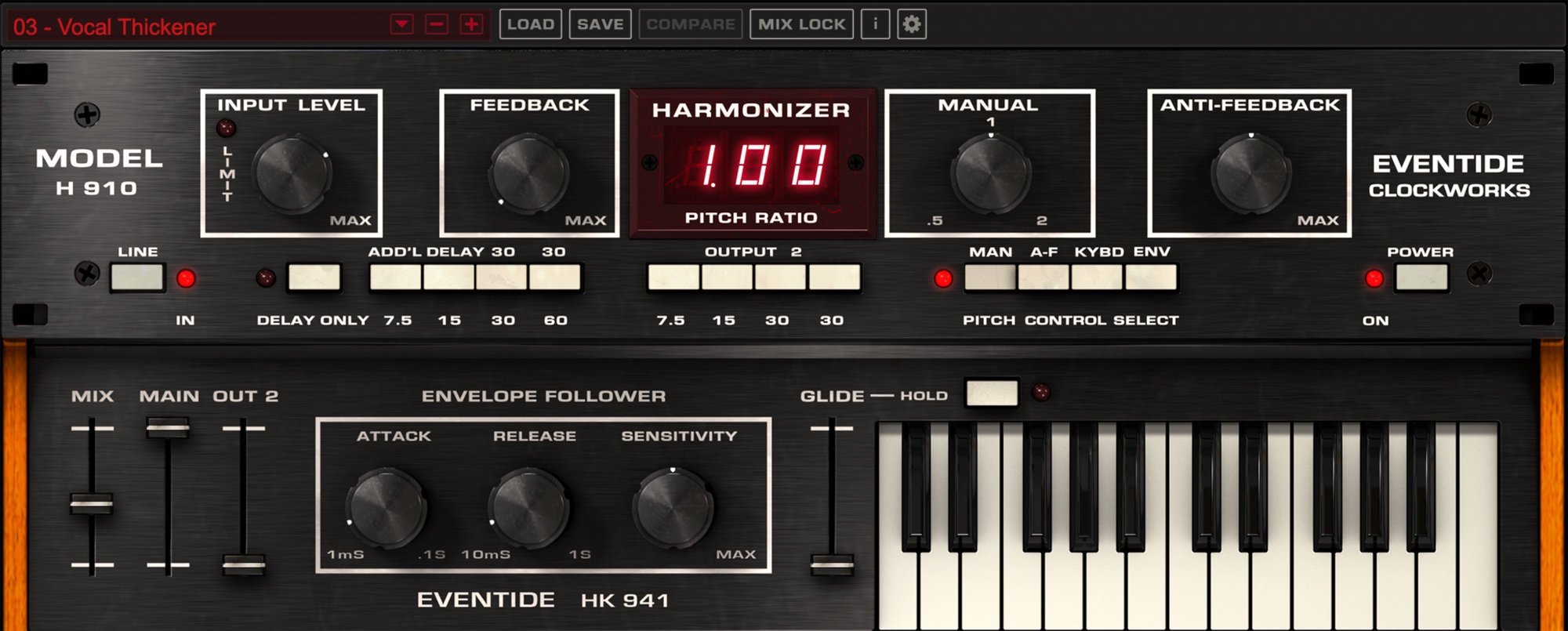The width and height of the screenshot is (1568, 631).
Task: Click the LOAD button
Action: pos(531,24)
